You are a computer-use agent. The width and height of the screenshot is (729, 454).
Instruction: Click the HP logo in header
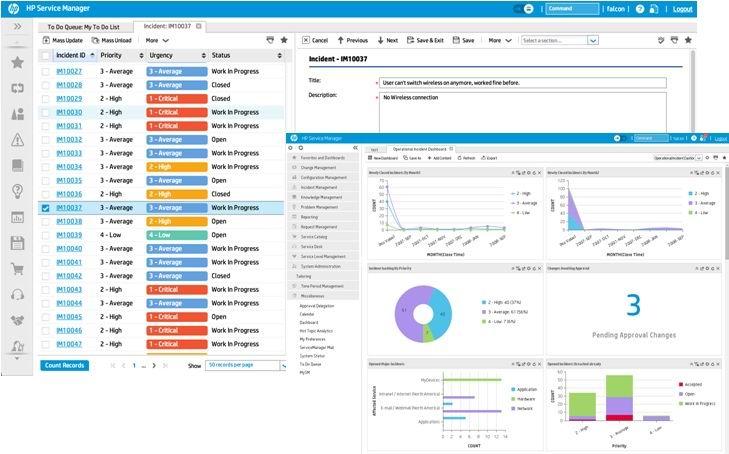click(x=13, y=8)
